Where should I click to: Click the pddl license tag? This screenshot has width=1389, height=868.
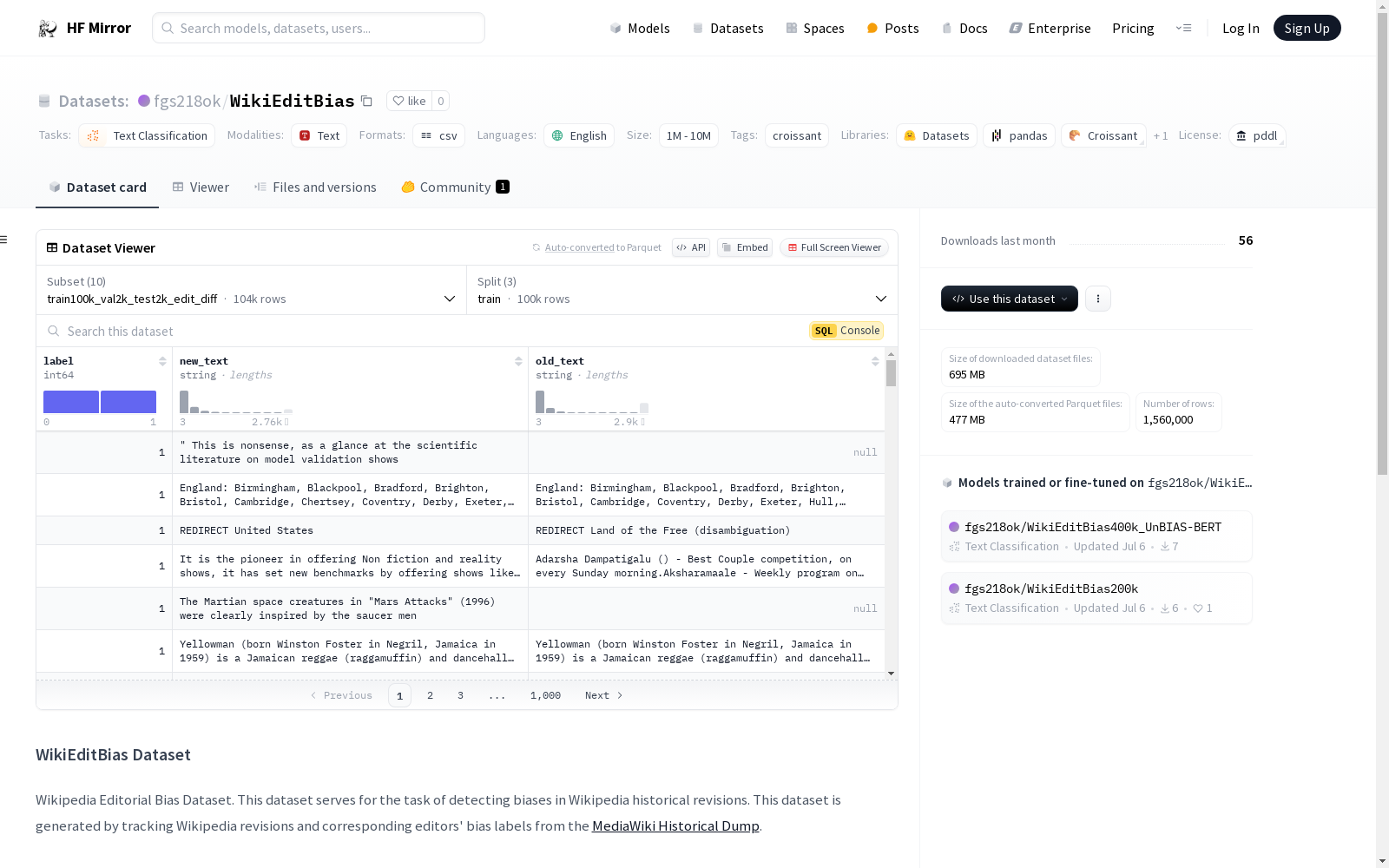(1257, 135)
